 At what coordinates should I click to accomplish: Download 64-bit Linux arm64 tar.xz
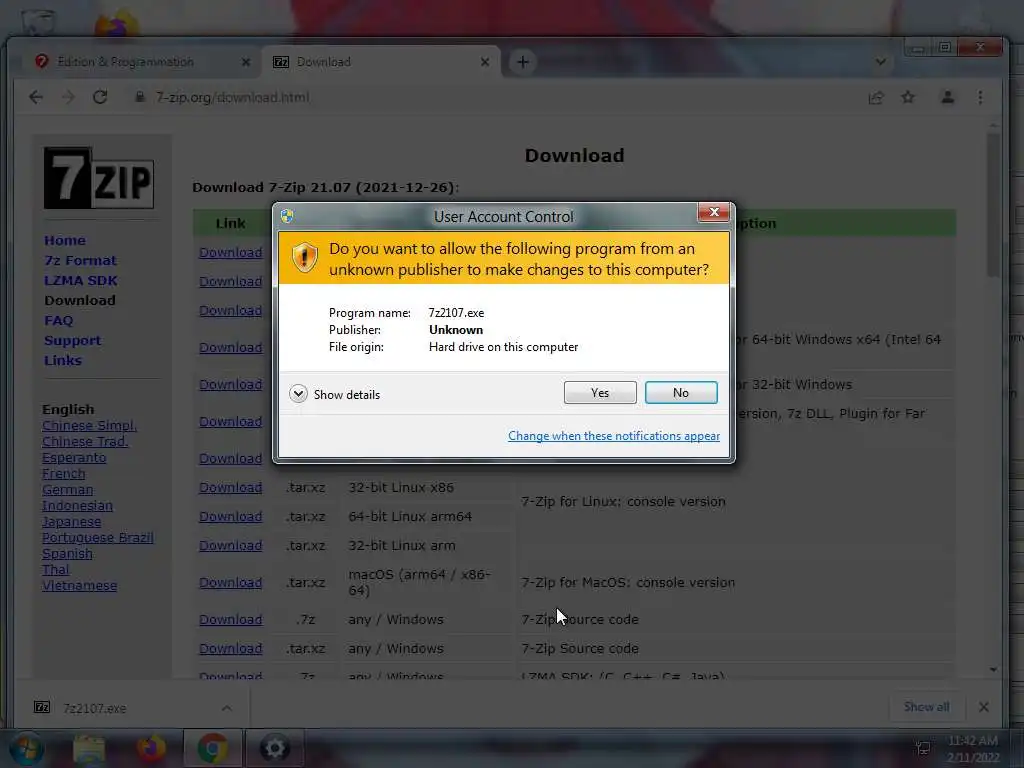pyautogui.click(x=231, y=517)
